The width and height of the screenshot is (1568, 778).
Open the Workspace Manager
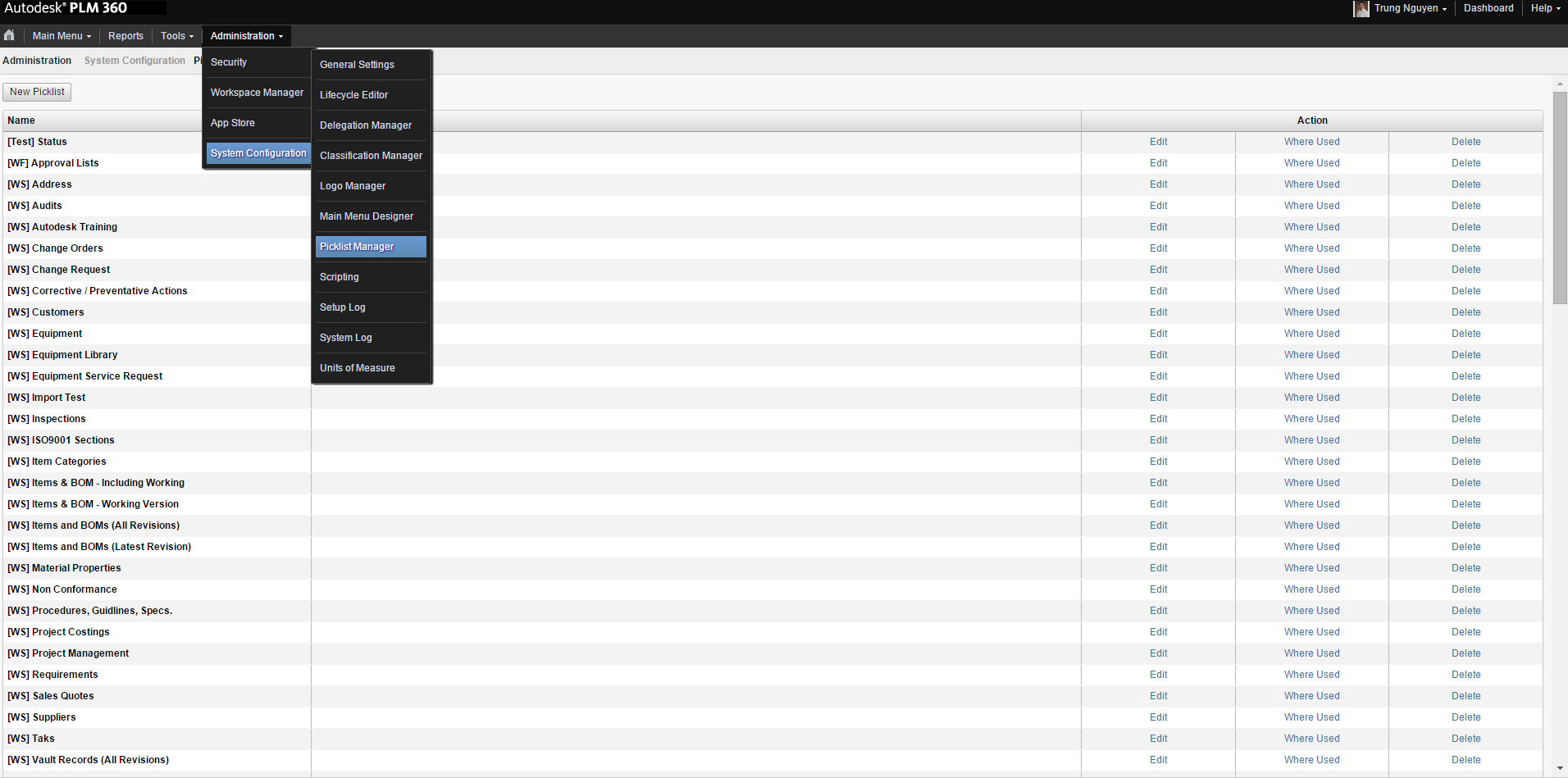(x=257, y=92)
